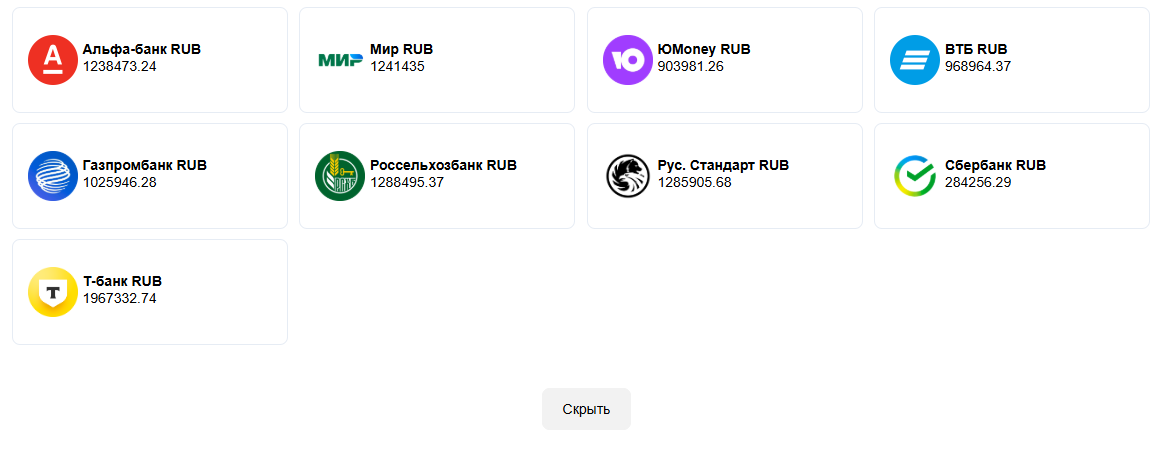1156x450 pixels.
Task: Click the Рус. Стандарт black logo icon
Action: (627, 176)
